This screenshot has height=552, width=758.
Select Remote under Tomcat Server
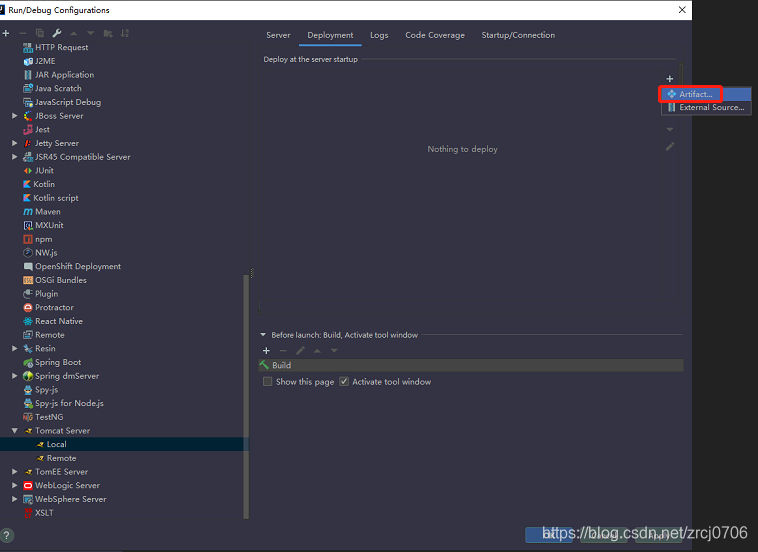pyautogui.click(x=61, y=458)
